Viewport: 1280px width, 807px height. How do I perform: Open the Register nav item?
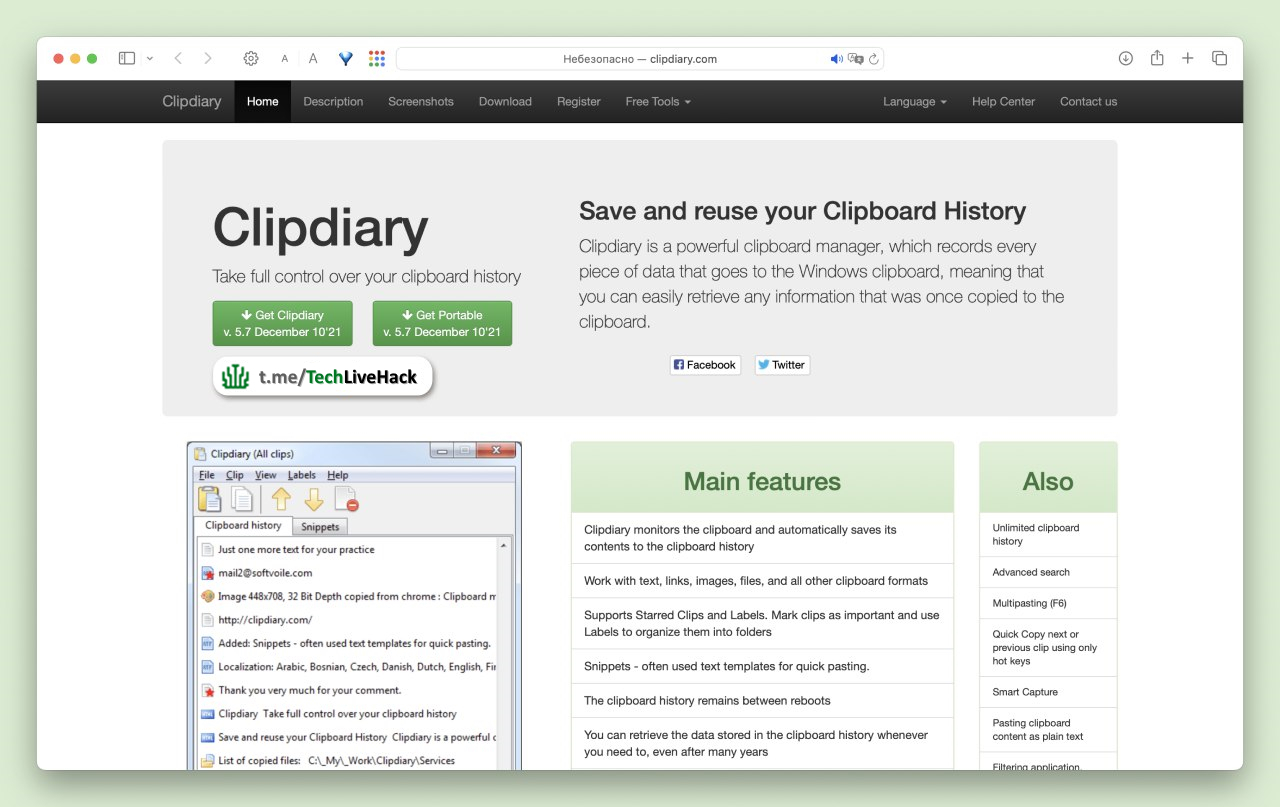(579, 101)
